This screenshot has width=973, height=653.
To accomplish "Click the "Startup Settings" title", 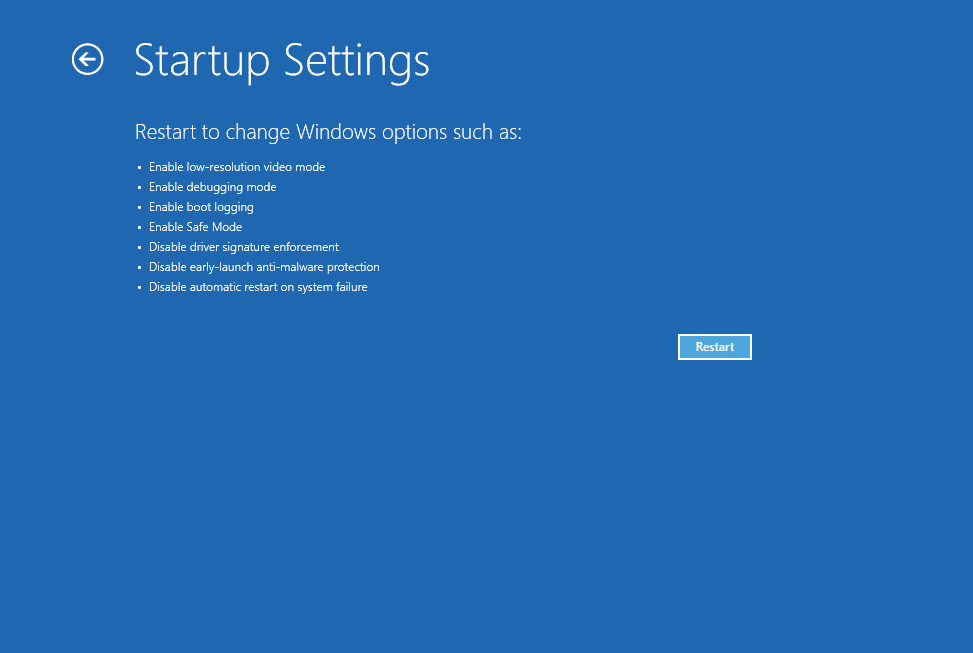I will click(282, 60).
